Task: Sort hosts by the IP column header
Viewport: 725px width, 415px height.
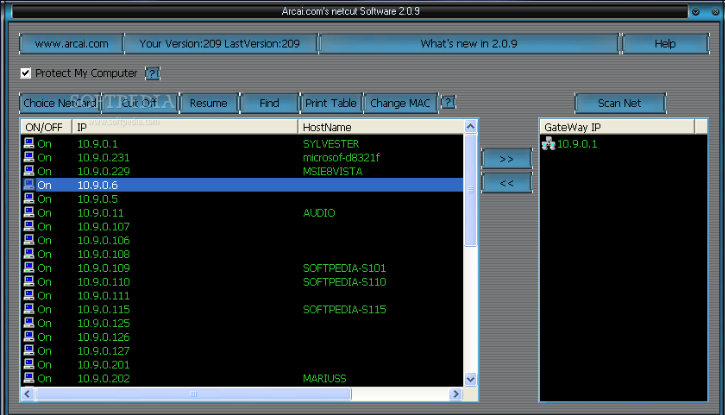Action: point(185,128)
